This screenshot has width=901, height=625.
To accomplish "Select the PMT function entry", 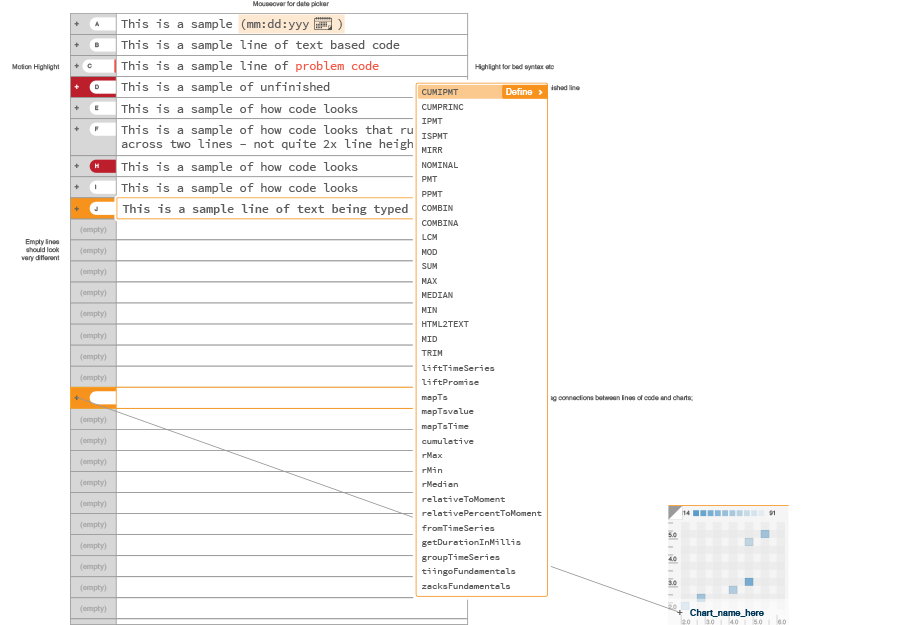I will (x=429, y=179).
